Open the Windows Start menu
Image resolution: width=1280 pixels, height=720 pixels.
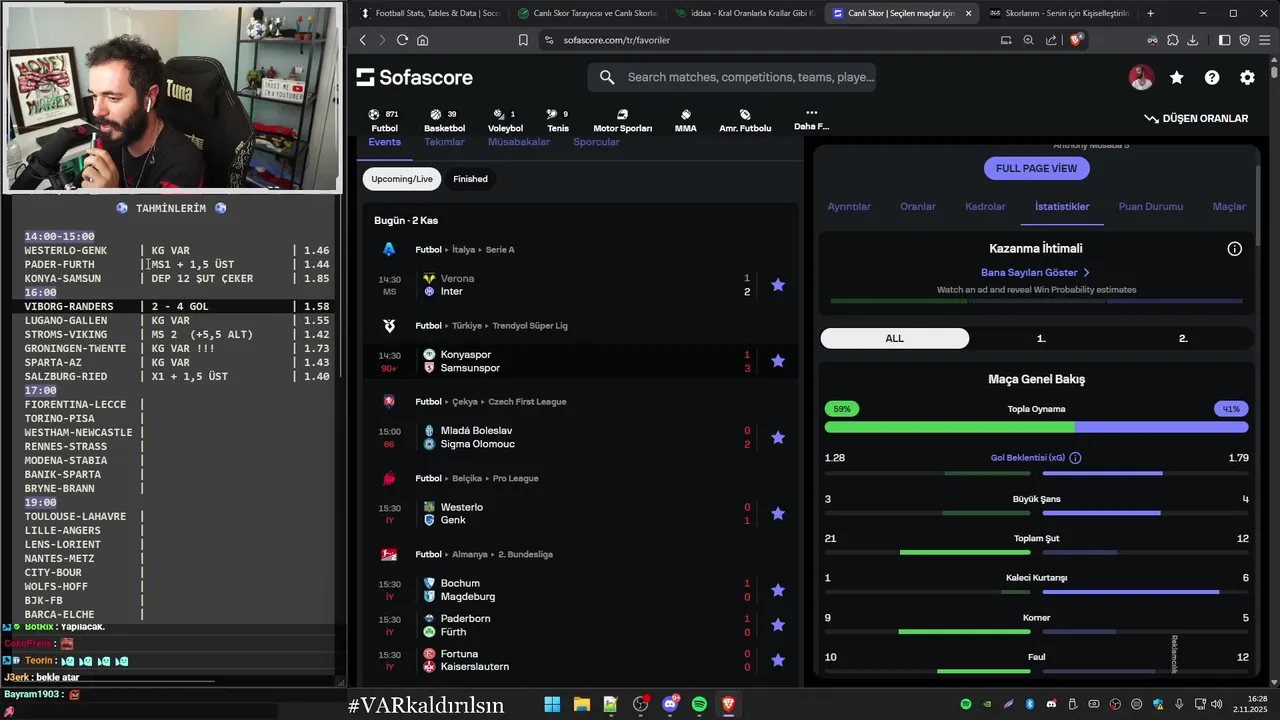552,704
